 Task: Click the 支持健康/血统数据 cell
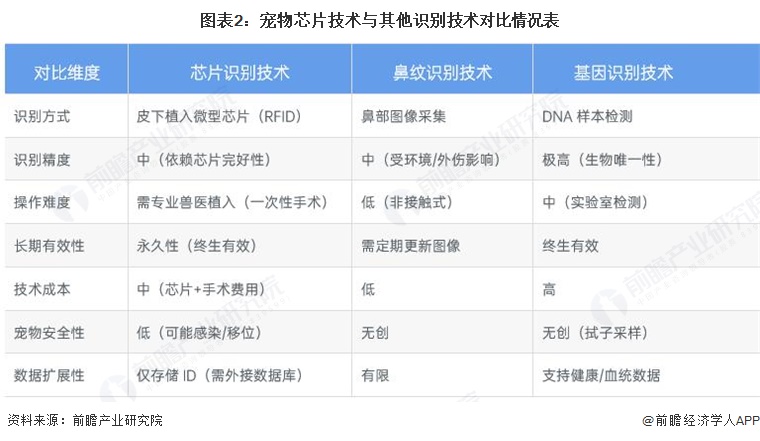(601, 376)
